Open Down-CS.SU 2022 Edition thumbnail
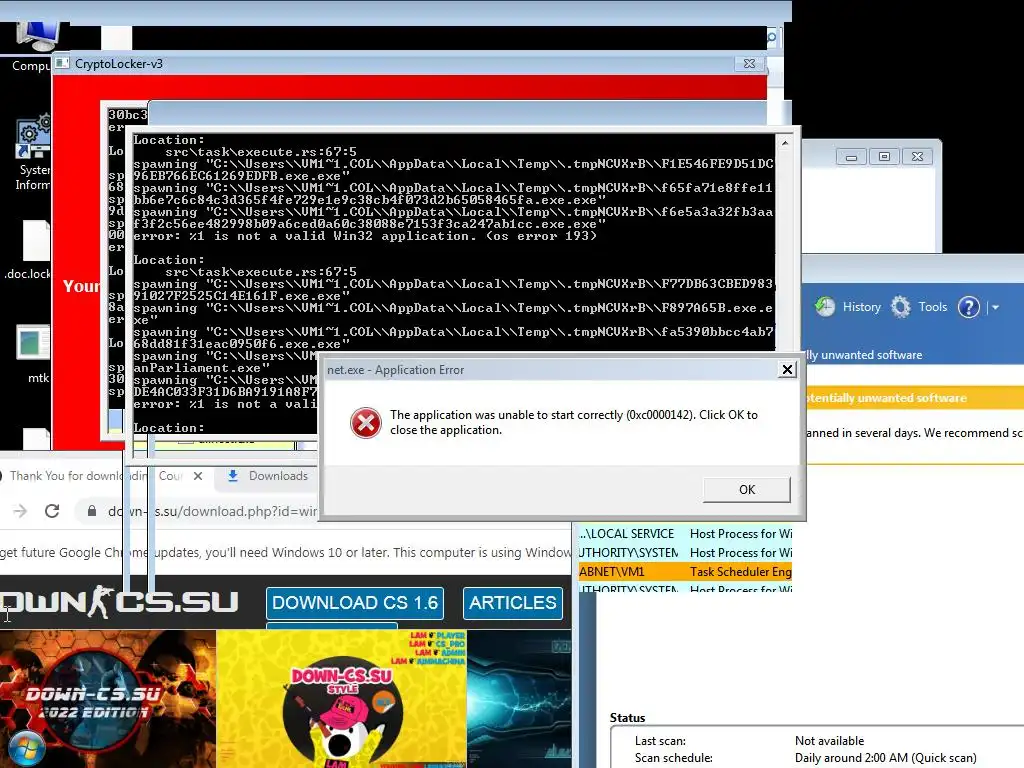The width and height of the screenshot is (1024, 768). [108, 699]
